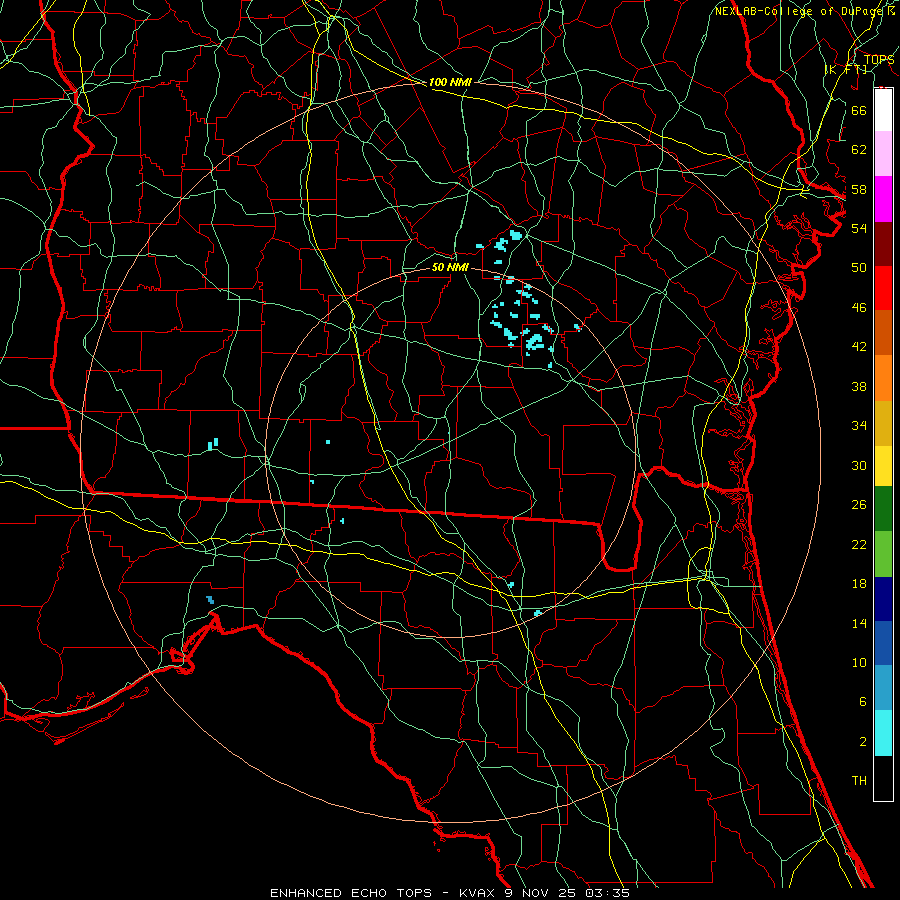Image resolution: width=900 pixels, height=900 pixels.
Task: Click the light green legend swatch
Action: (x=883, y=554)
